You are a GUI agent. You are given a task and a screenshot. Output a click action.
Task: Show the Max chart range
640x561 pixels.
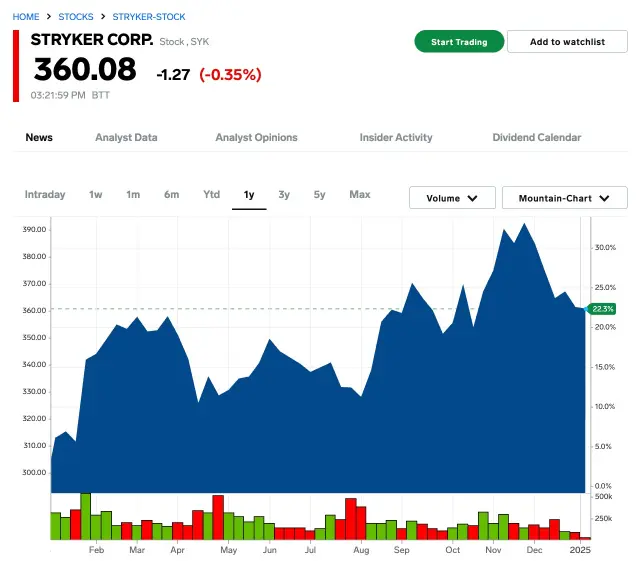click(x=360, y=194)
